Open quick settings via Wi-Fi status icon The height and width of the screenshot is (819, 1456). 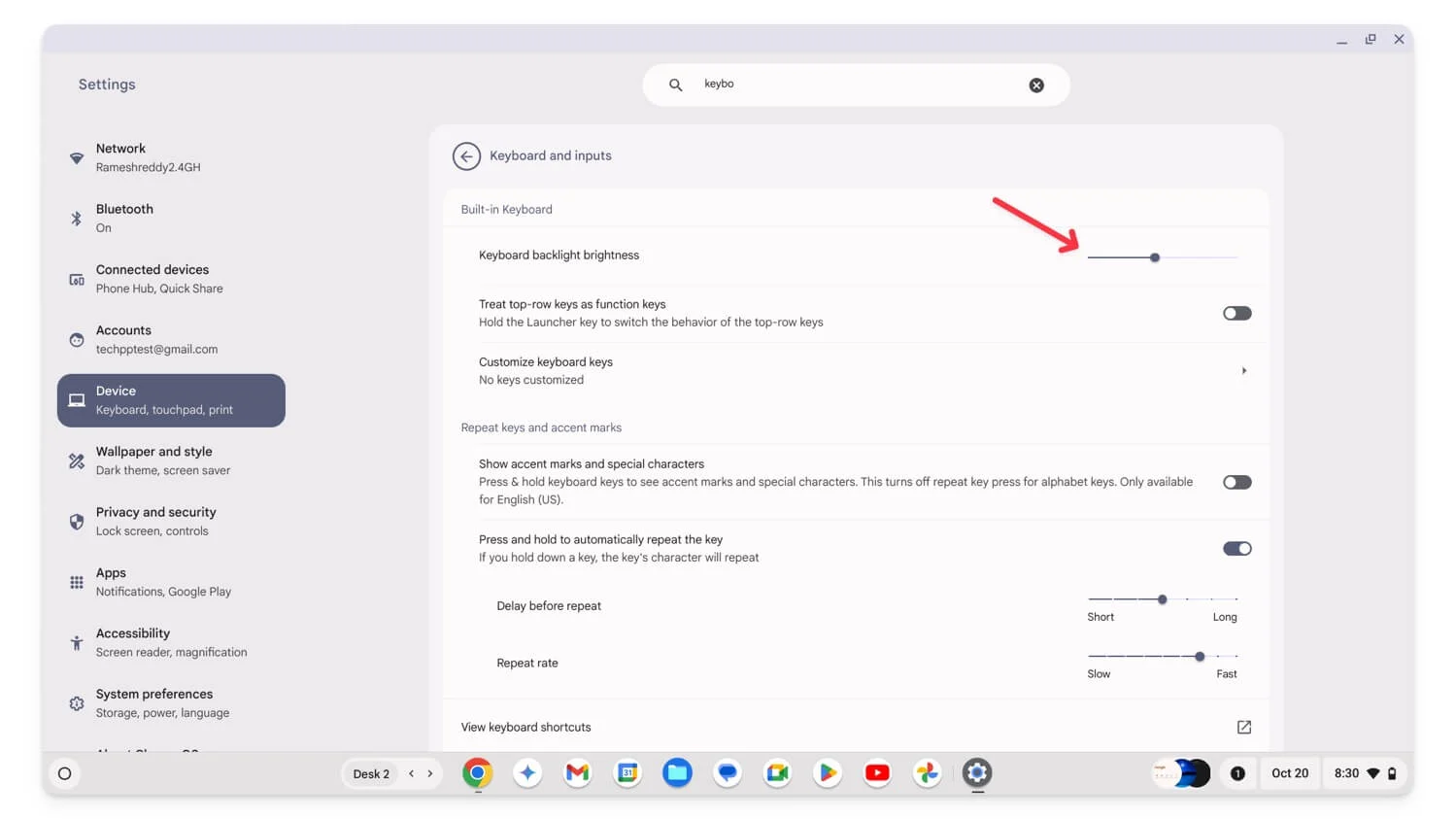[x=1373, y=774]
